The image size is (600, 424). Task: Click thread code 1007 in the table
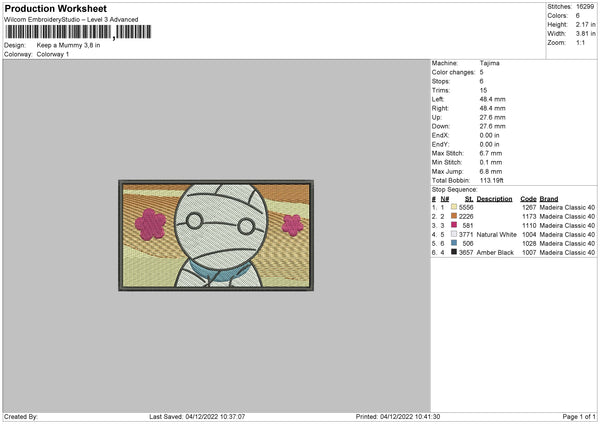click(529, 253)
